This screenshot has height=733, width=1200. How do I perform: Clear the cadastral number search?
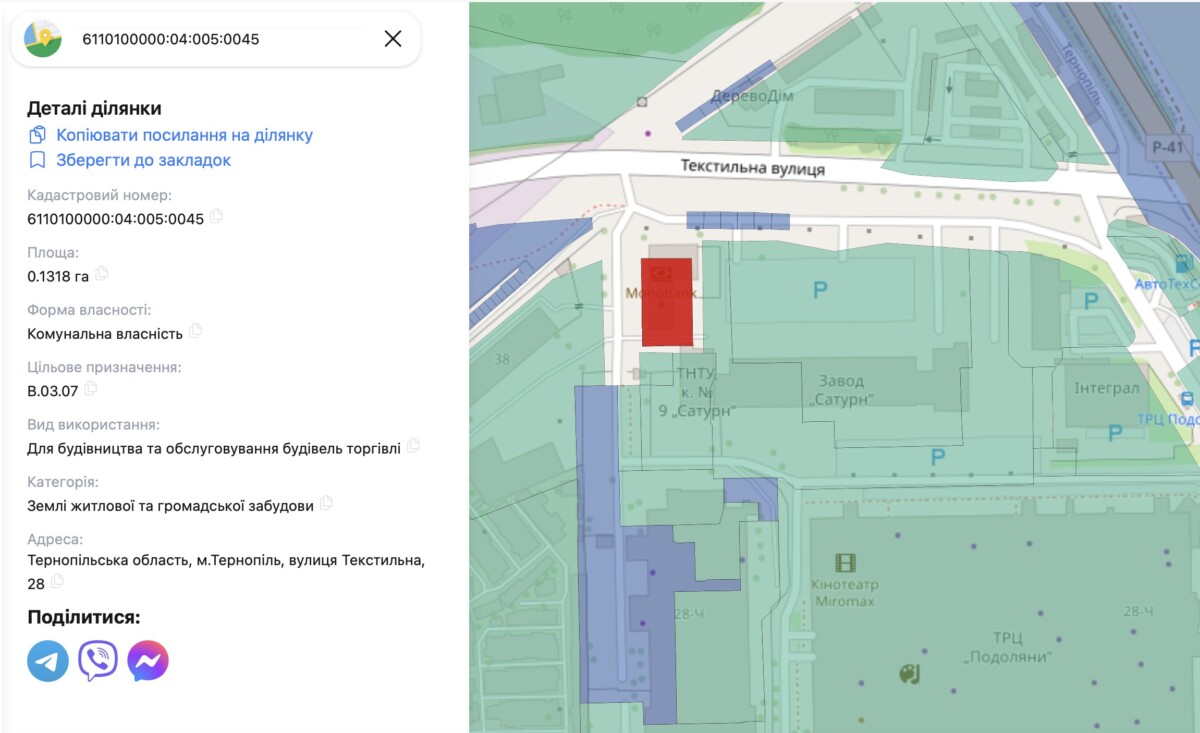393,39
